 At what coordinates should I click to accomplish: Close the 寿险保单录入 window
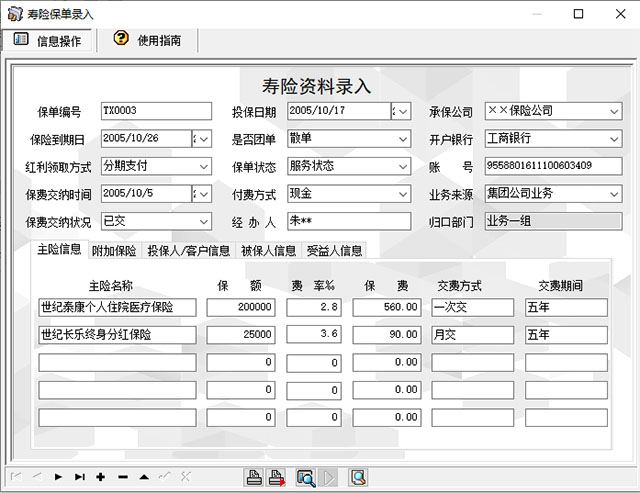(620, 14)
